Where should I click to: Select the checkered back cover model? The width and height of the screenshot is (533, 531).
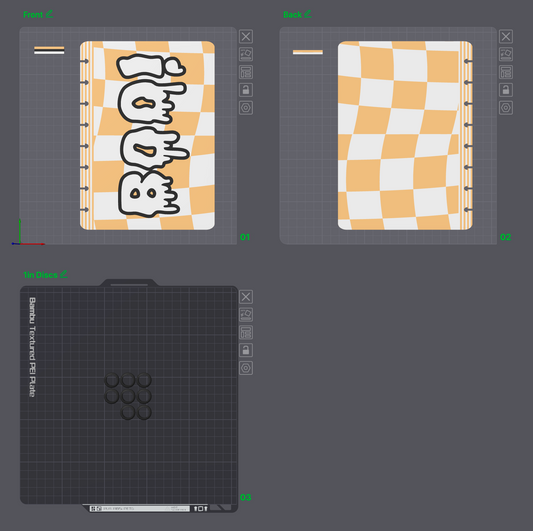[405, 136]
